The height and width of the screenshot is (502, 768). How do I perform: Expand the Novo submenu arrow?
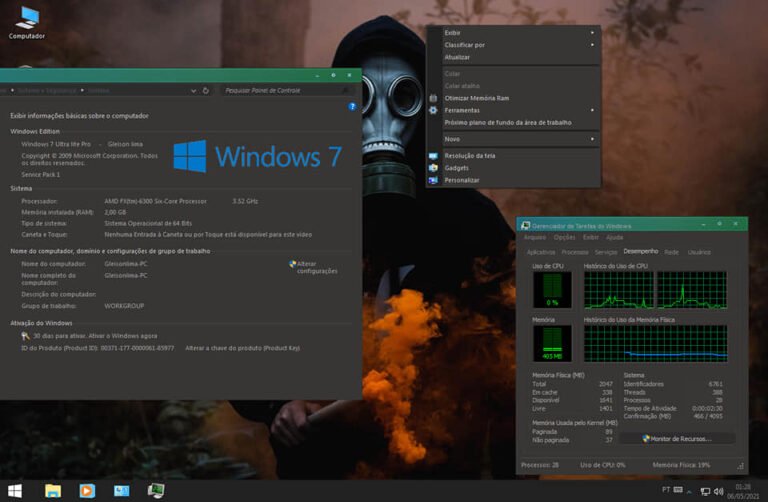point(592,139)
